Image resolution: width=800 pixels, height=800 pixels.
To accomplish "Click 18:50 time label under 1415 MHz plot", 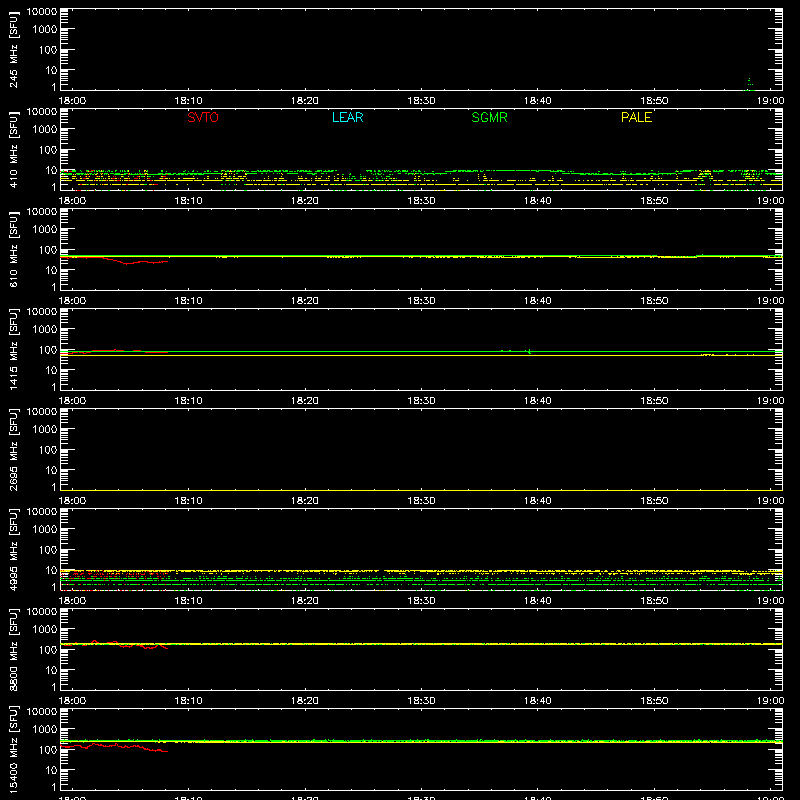I will 654,401.
